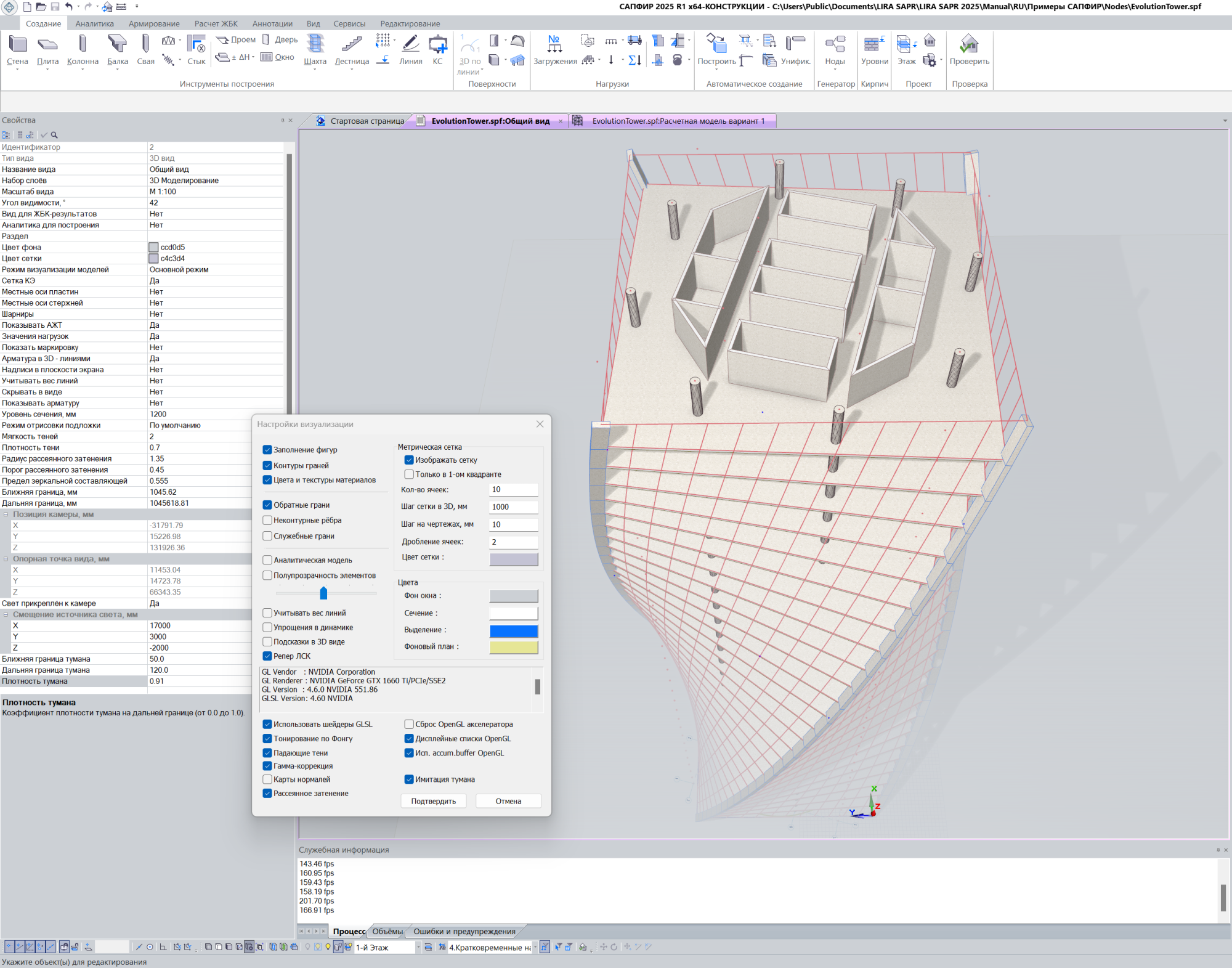Enable the Аналитическая модель checkbox
Viewport: 1232px width, 968px height.
coord(267,560)
